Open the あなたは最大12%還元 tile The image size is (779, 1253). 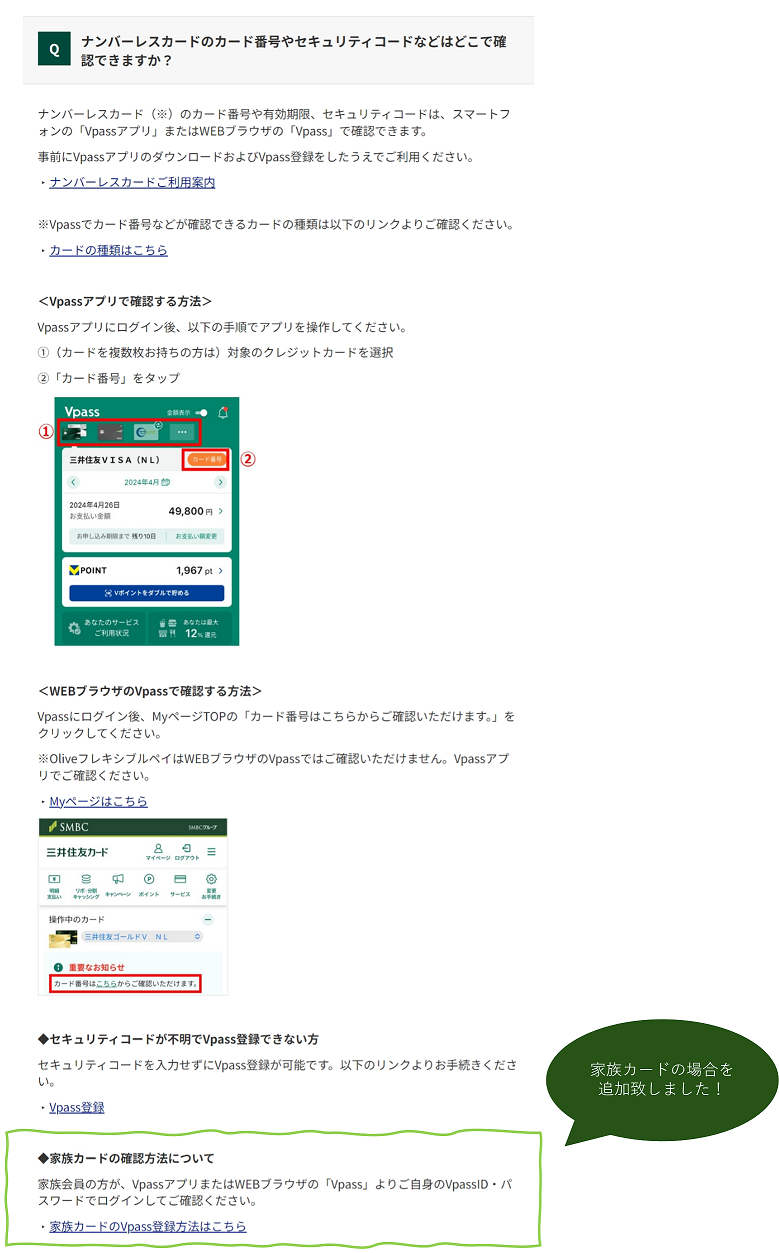click(189, 628)
